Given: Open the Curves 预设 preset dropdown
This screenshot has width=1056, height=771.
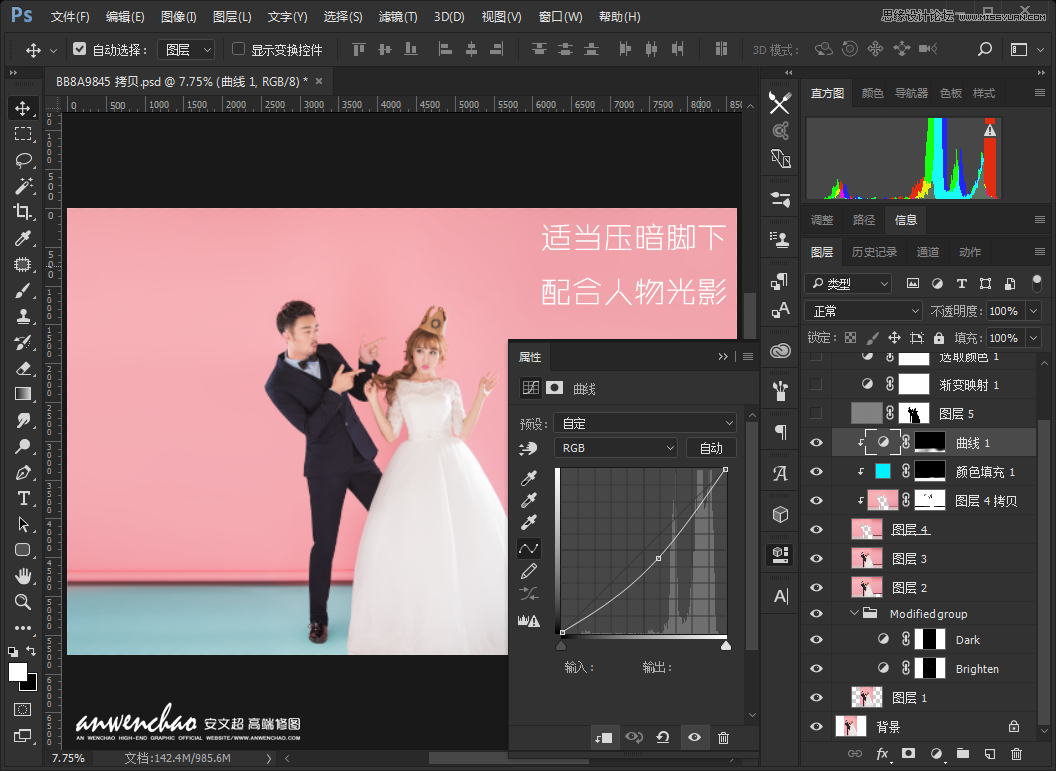Looking at the screenshot, I should (645, 423).
